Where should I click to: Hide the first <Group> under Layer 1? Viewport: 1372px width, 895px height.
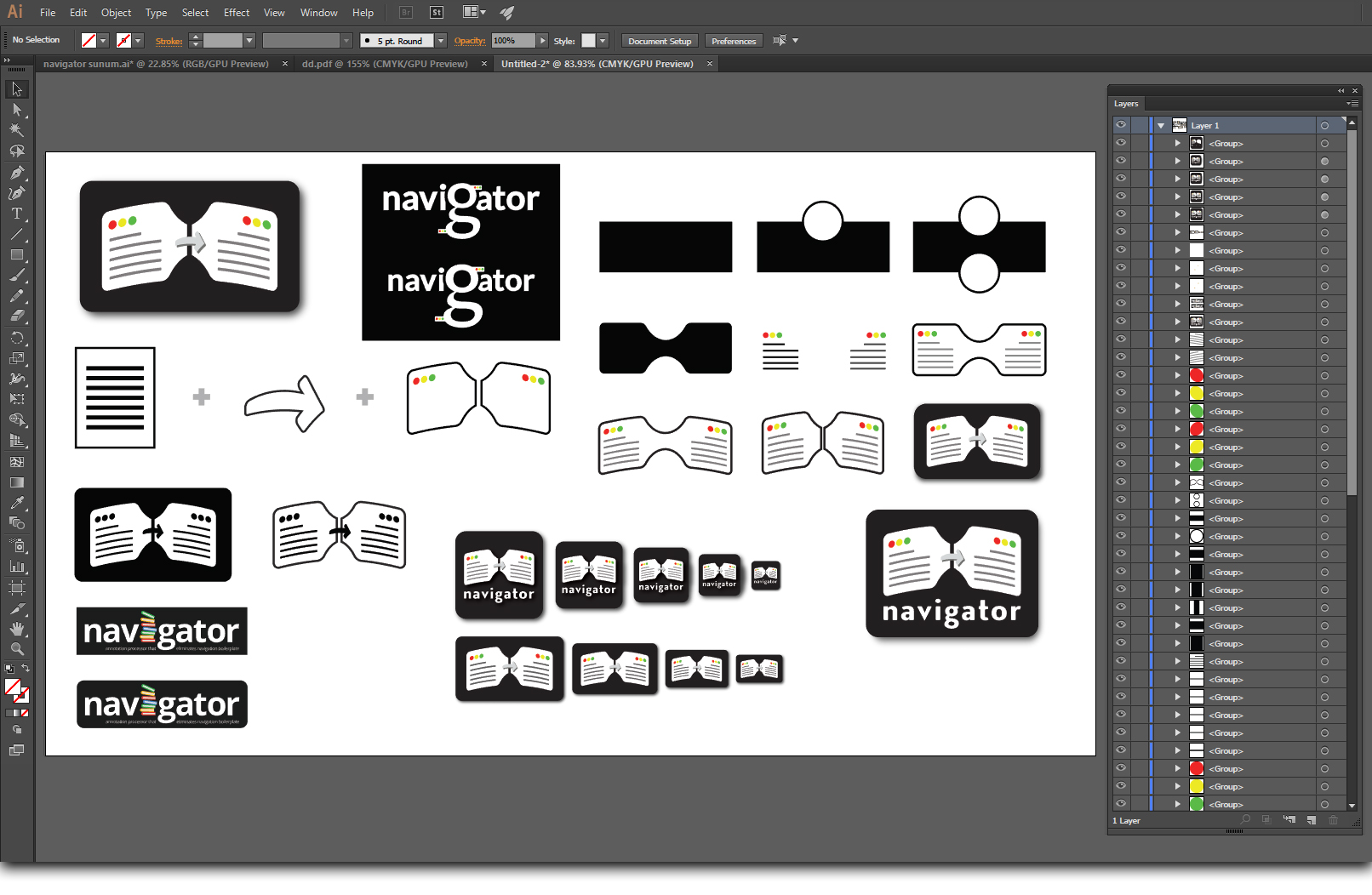click(1121, 143)
